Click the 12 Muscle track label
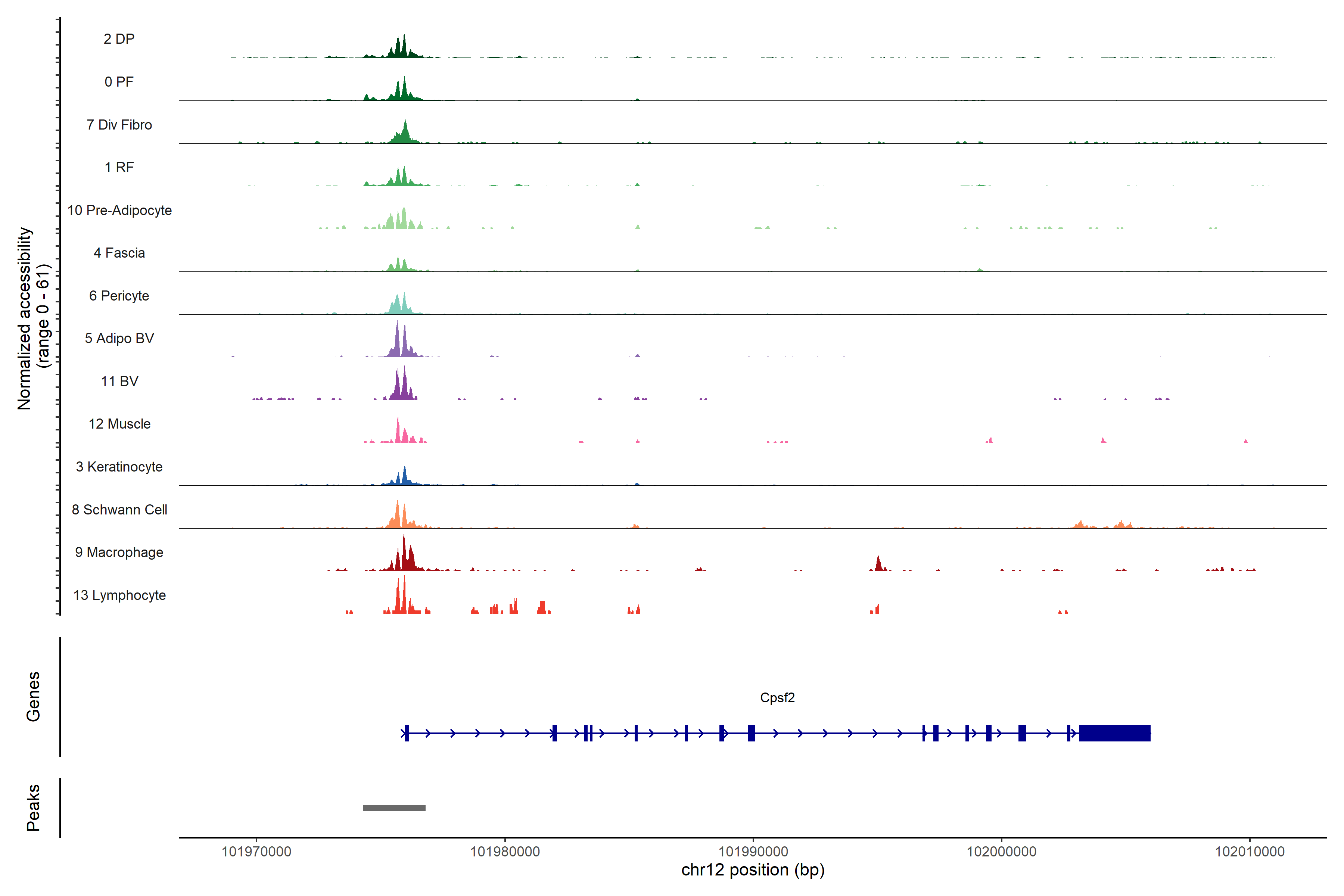Image resolution: width=1344 pixels, height=896 pixels. pos(119,424)
